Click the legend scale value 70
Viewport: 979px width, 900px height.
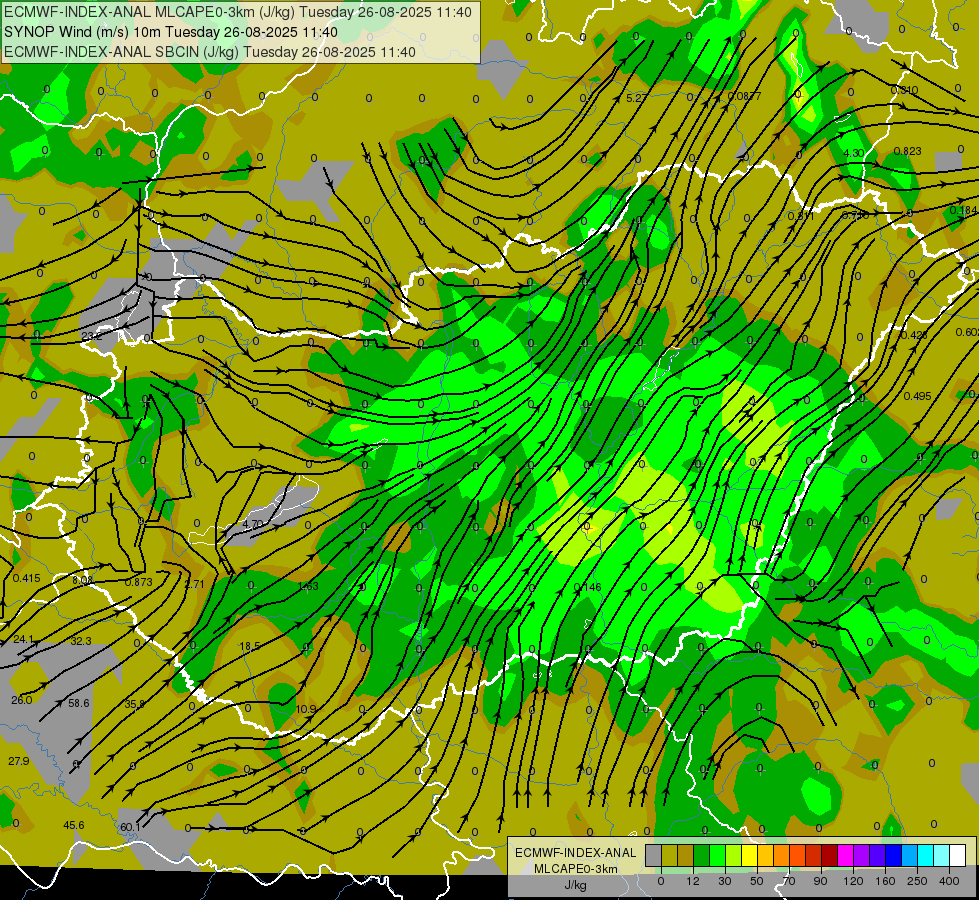pos(789,881)
